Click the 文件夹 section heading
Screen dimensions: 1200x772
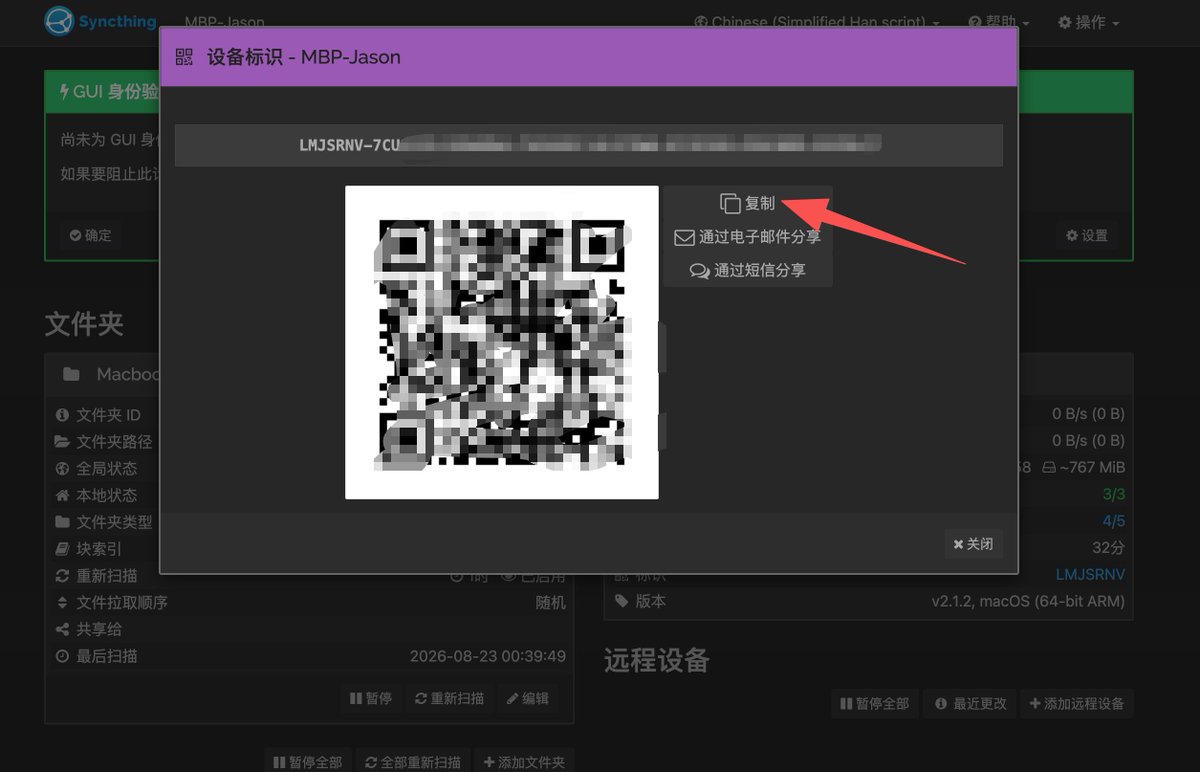pos(84,323)
